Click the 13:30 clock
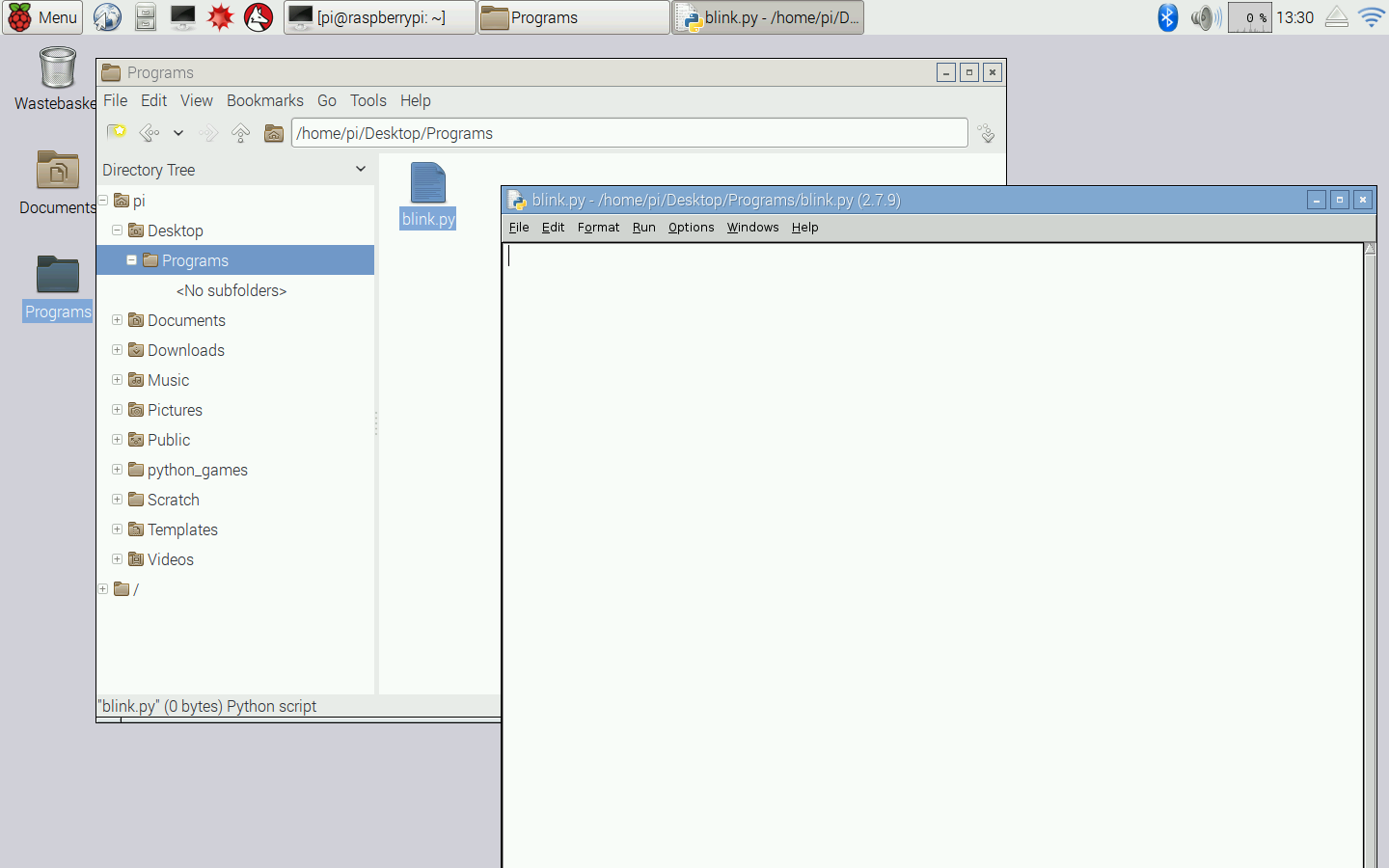Viewport: 1389px width, 868px height. pos(1294,17)
